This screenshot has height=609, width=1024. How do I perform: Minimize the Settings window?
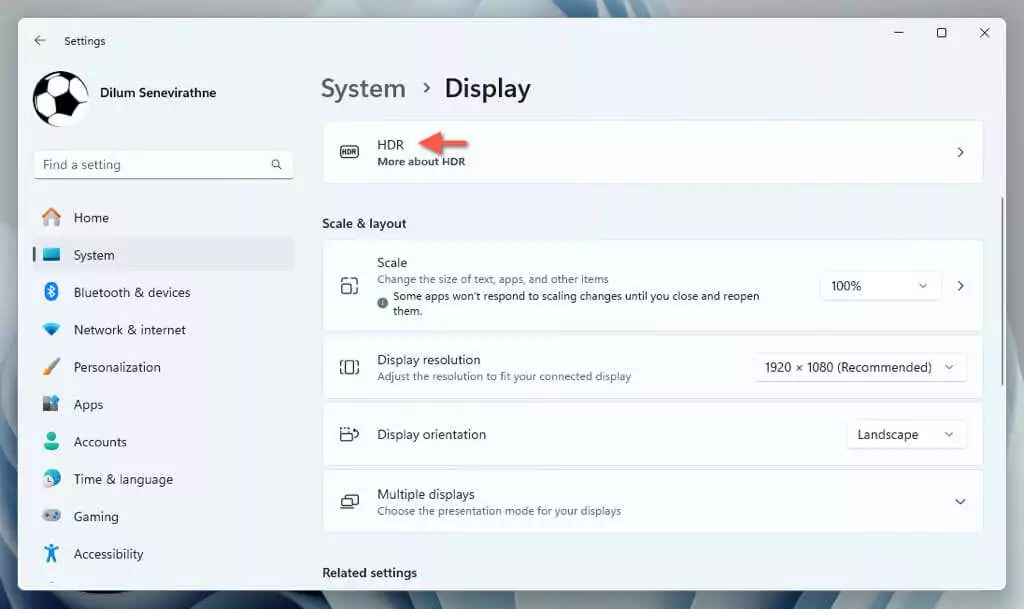899,33
